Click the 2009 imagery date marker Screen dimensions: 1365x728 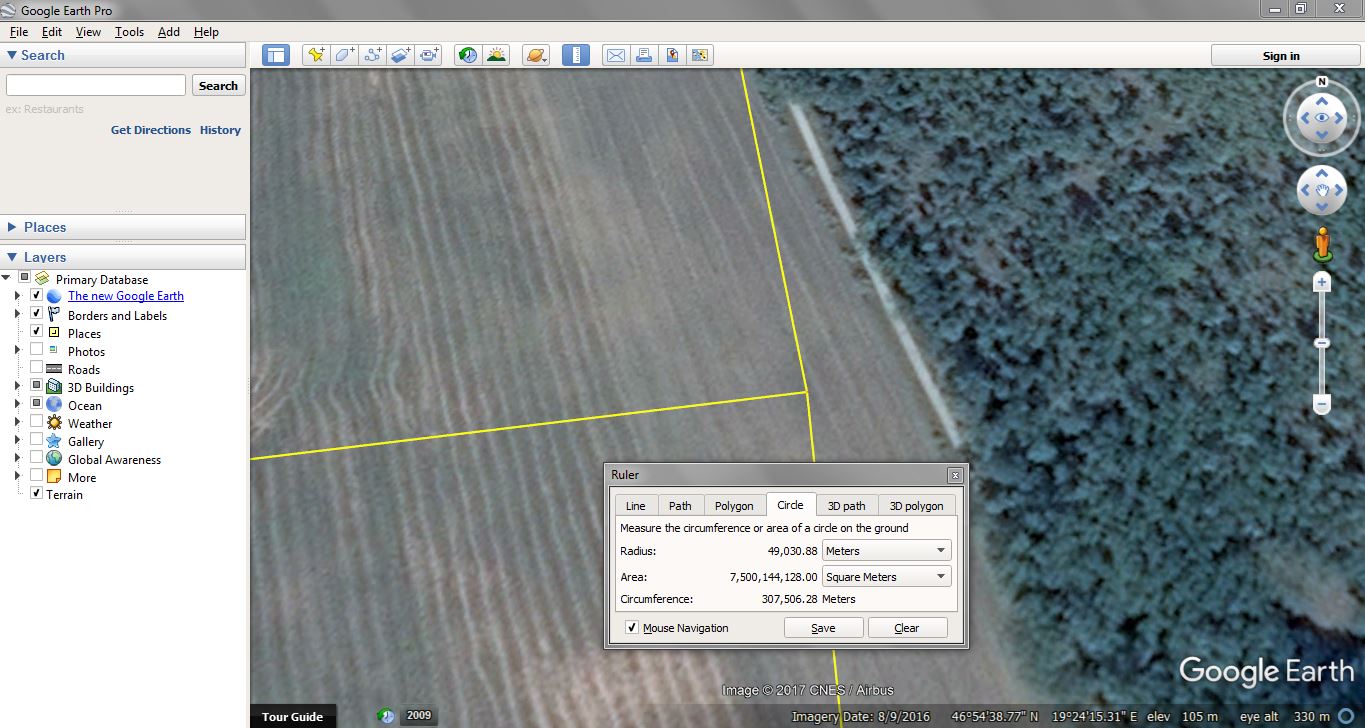419,715
